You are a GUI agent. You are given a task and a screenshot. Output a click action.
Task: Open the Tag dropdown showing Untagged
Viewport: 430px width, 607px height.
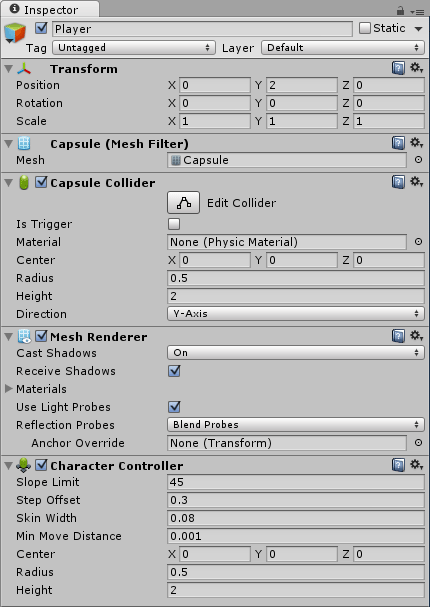coord(134,48)
